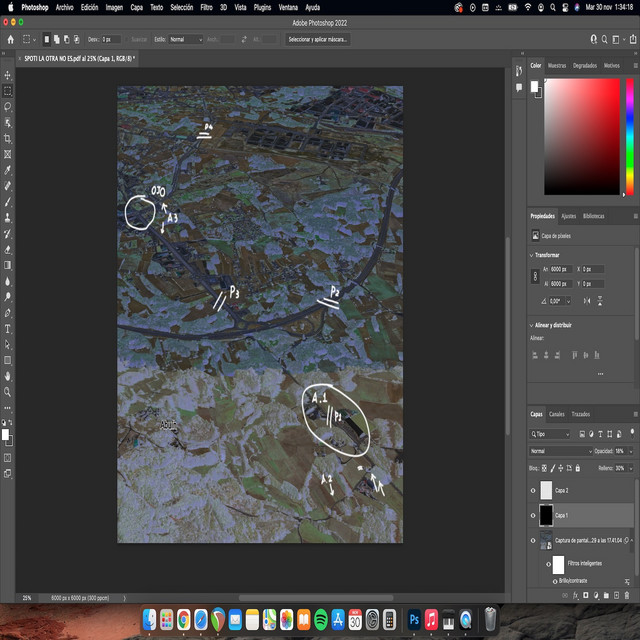The width and height of the screenshot is (640, 640).
Task: Select the Zoom tool in toolbar
Action: (x=8, y=391)
